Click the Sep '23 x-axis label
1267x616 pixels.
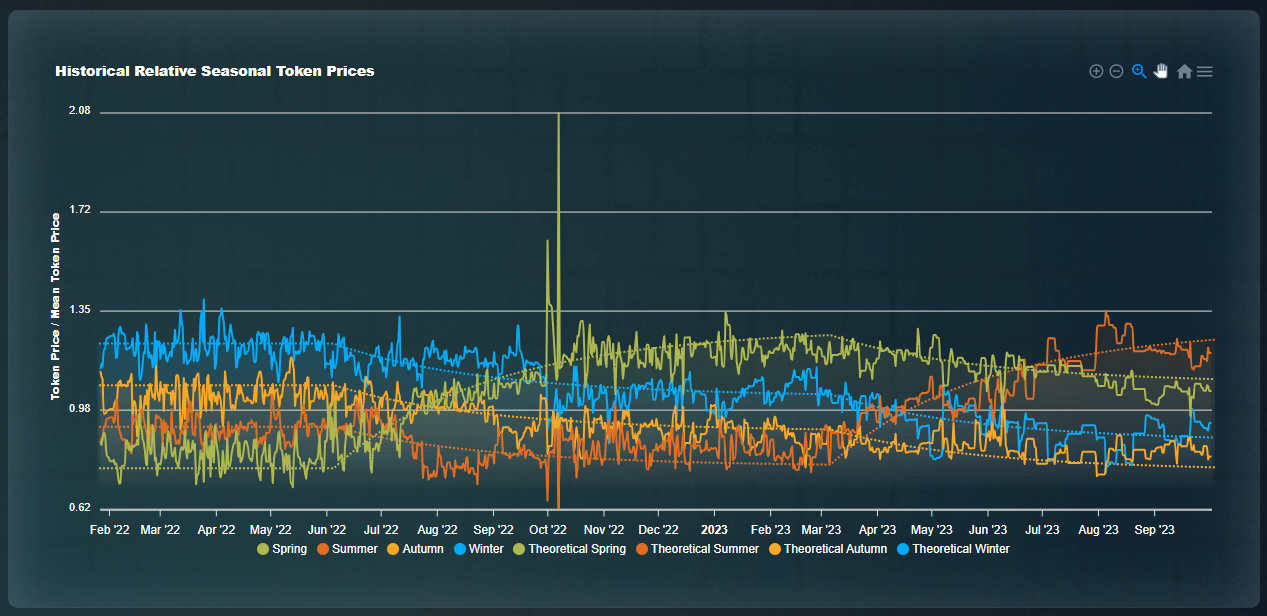pos(1154,528)
